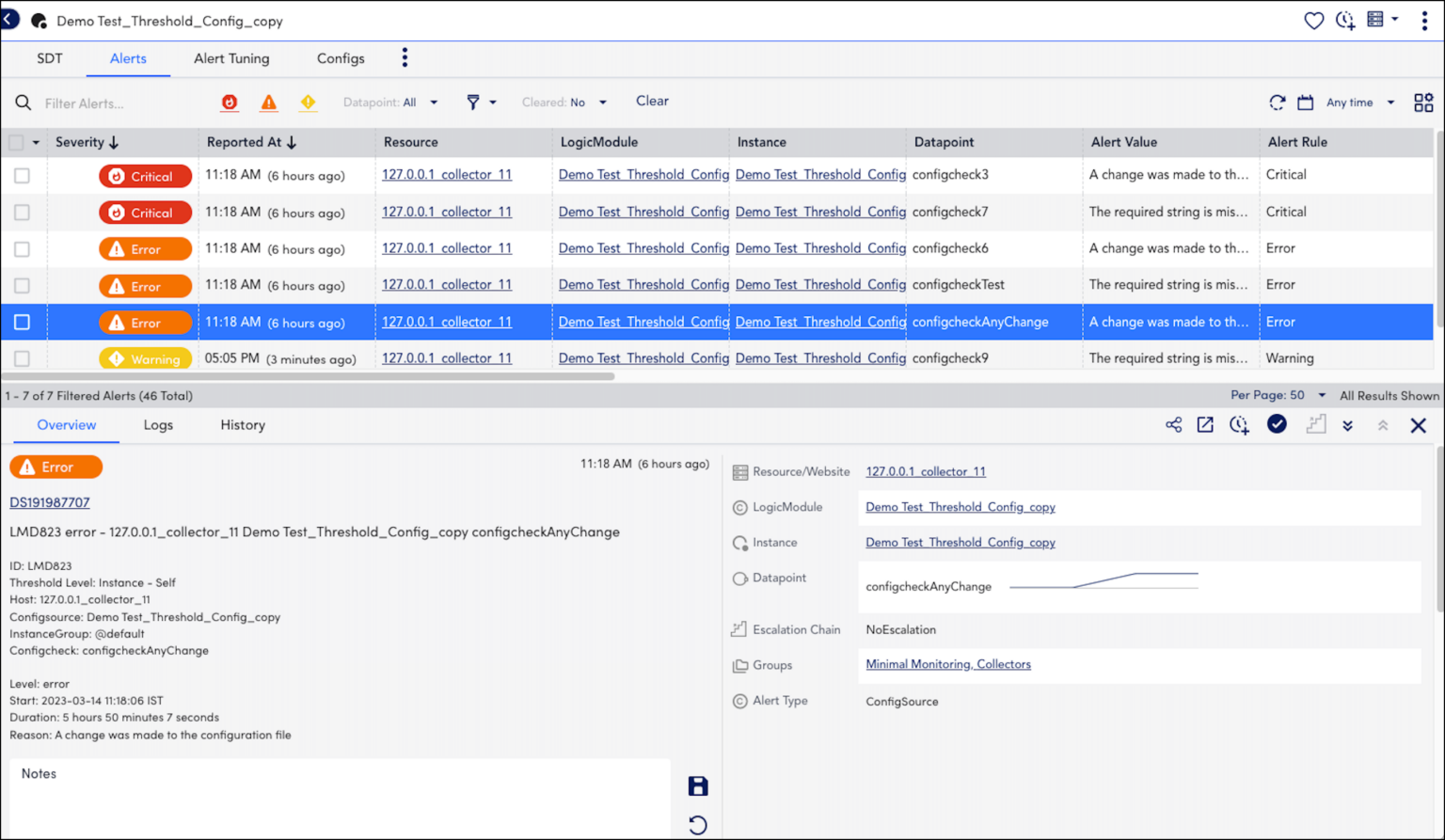Add to favorites with heart icon
Screen dimensions: 1445x840
[x=1313, y=21]
